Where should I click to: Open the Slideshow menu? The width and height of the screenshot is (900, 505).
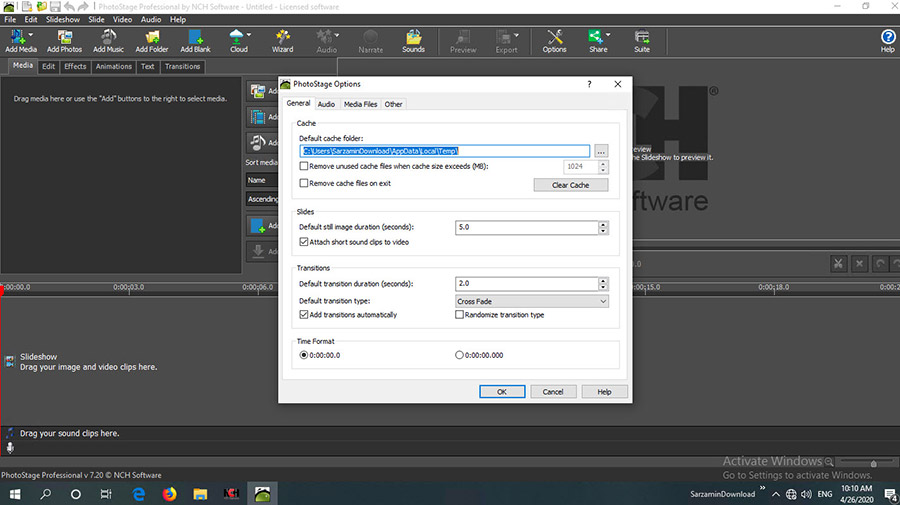coord(63,20)
